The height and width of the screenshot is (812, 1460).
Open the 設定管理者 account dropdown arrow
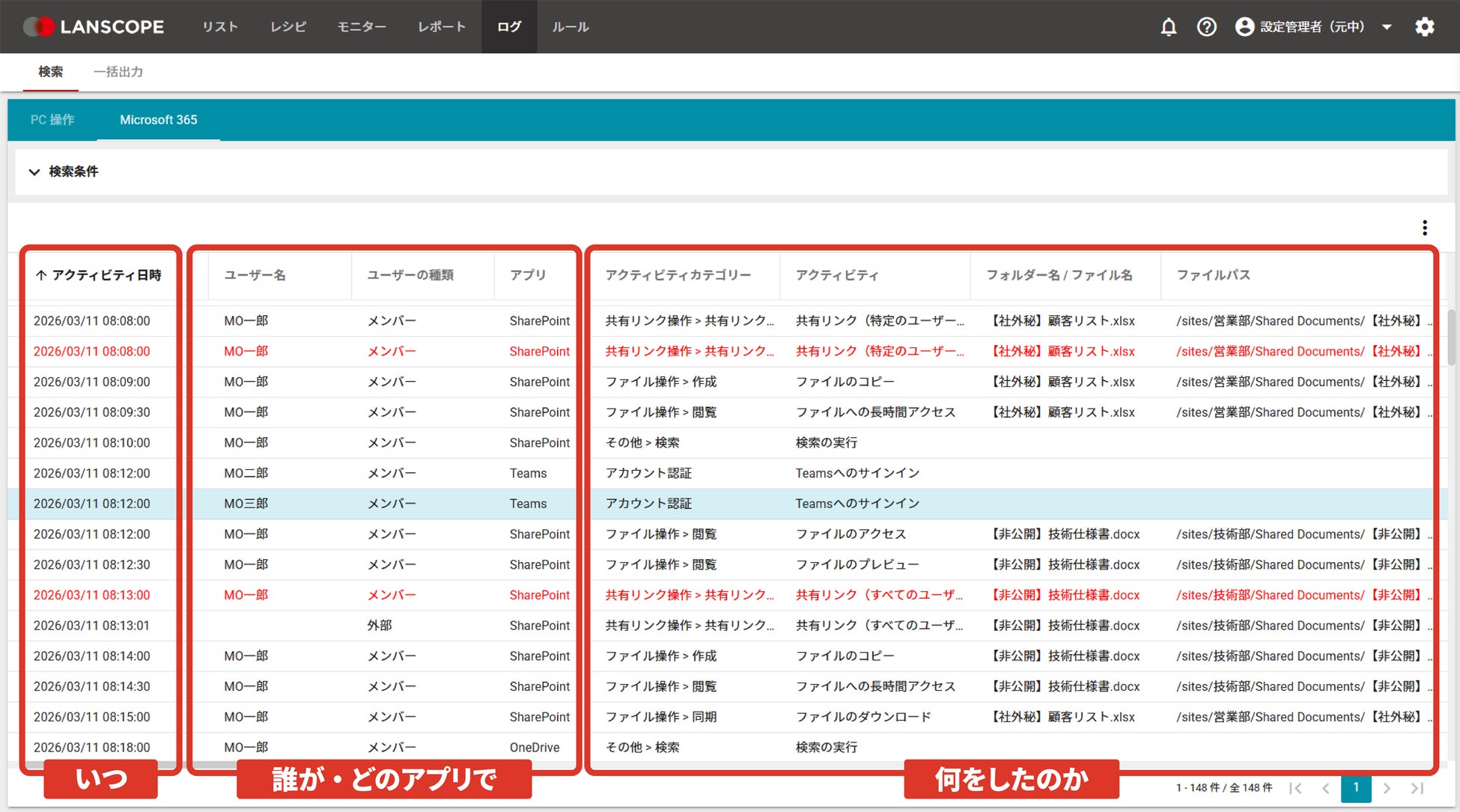point(1387,27)
